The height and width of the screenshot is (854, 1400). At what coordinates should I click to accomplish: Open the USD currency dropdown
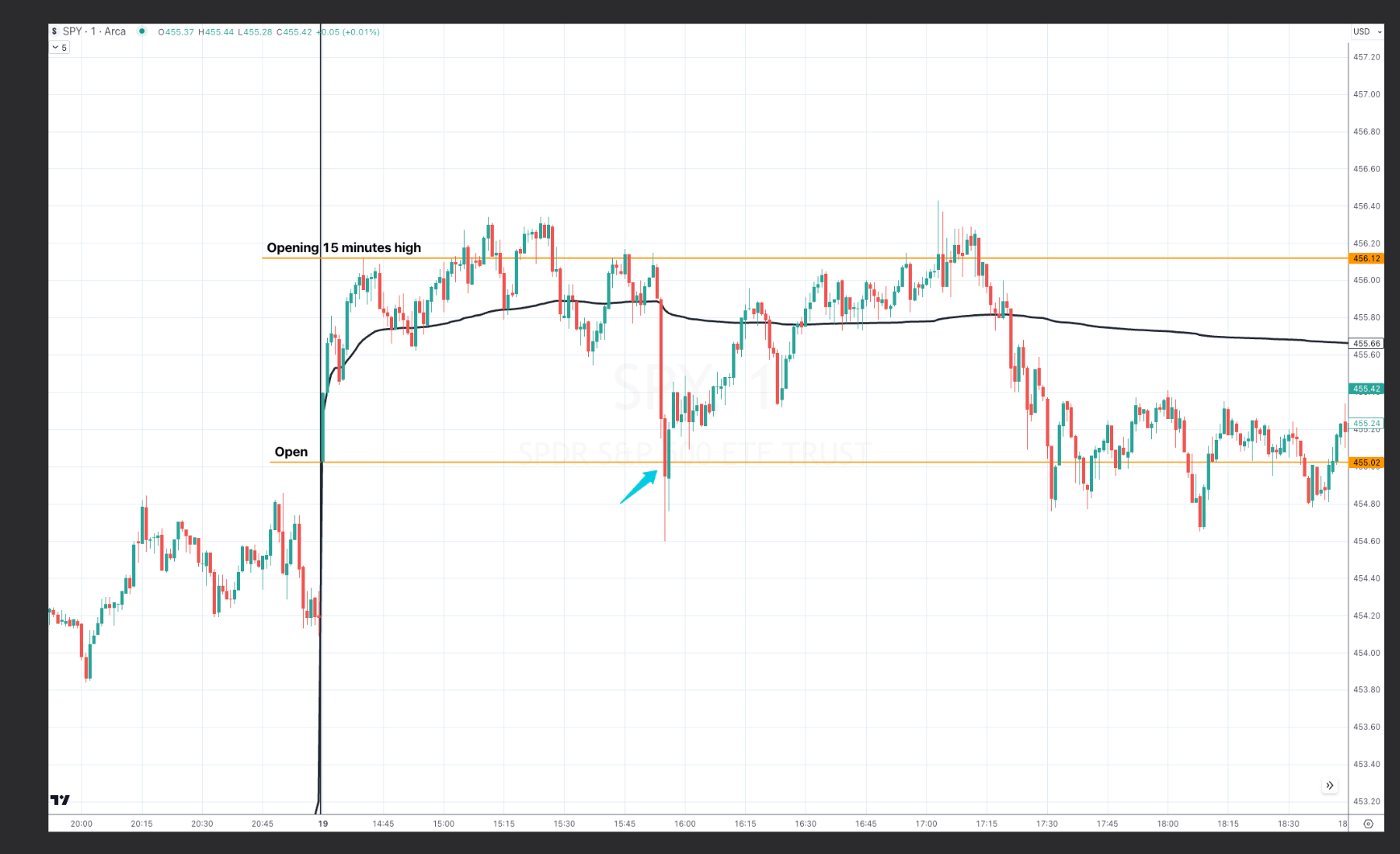pyautogui.click(x=1366, y=31)
